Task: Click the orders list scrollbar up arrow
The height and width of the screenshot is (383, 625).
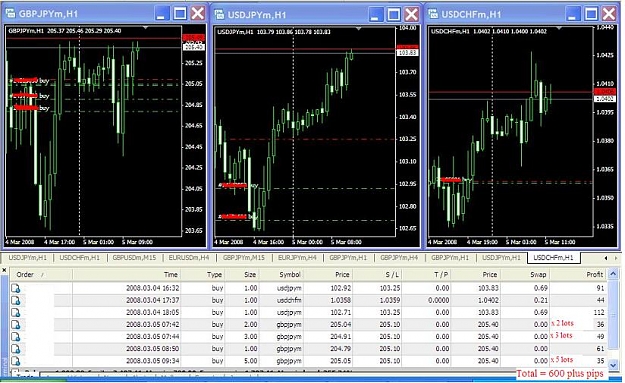Action: click(613, 274)
